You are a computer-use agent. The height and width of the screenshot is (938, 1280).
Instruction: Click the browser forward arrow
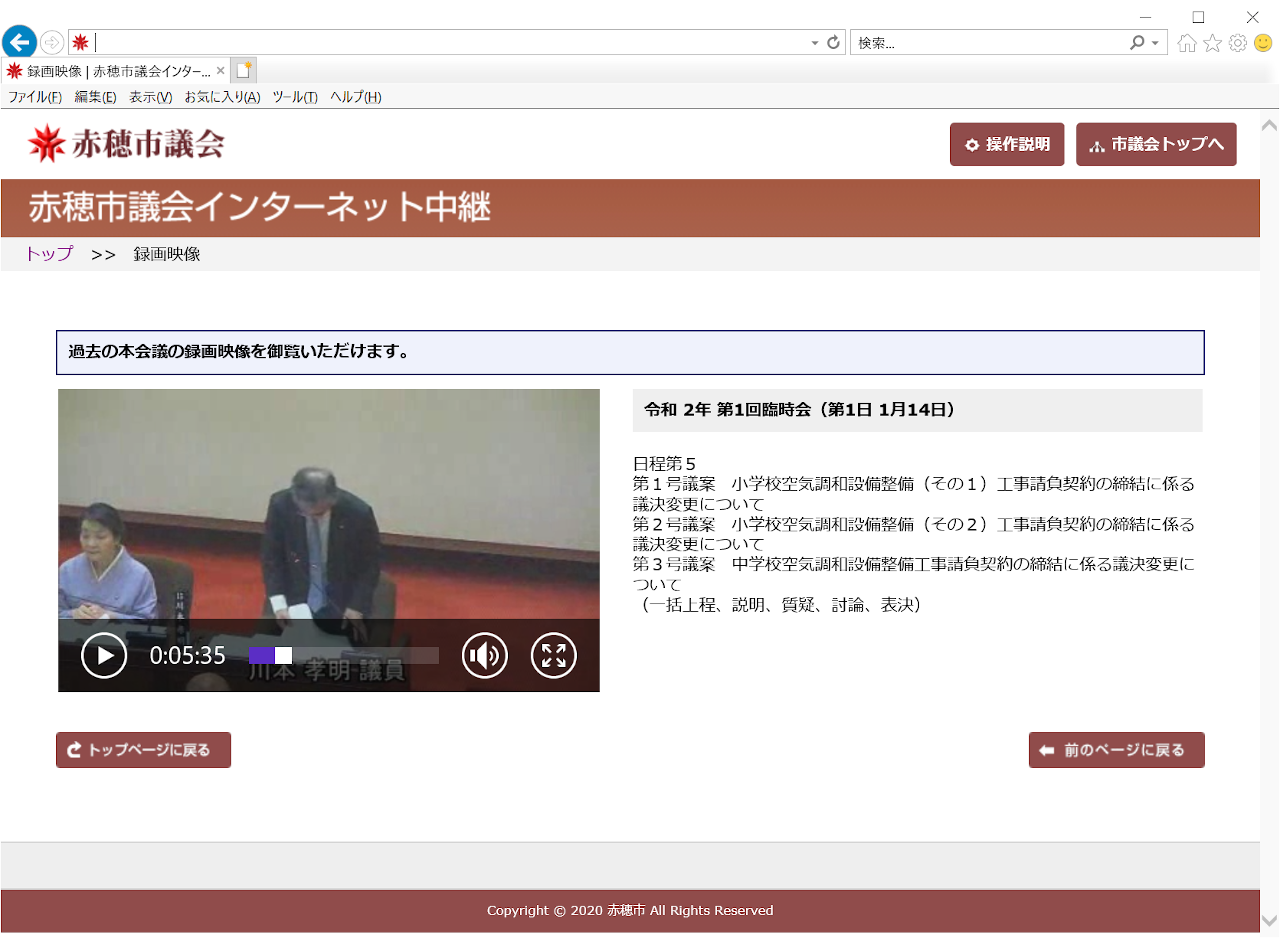[52, 42]
